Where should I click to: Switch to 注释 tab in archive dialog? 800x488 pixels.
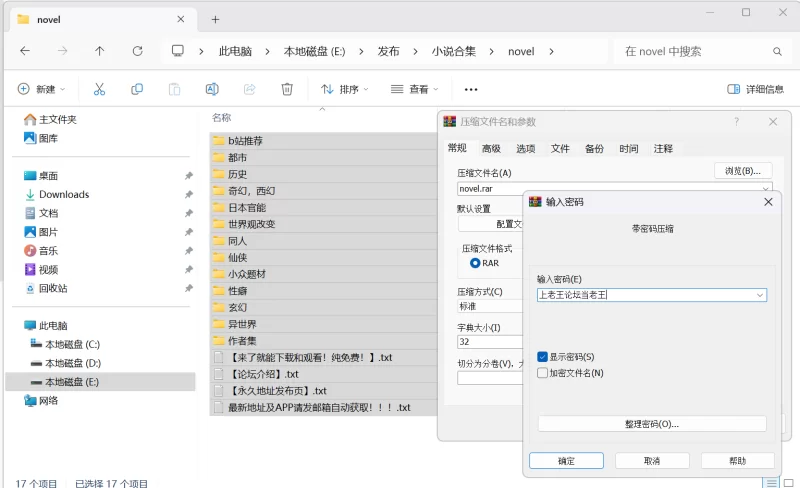tap(663, 149)
